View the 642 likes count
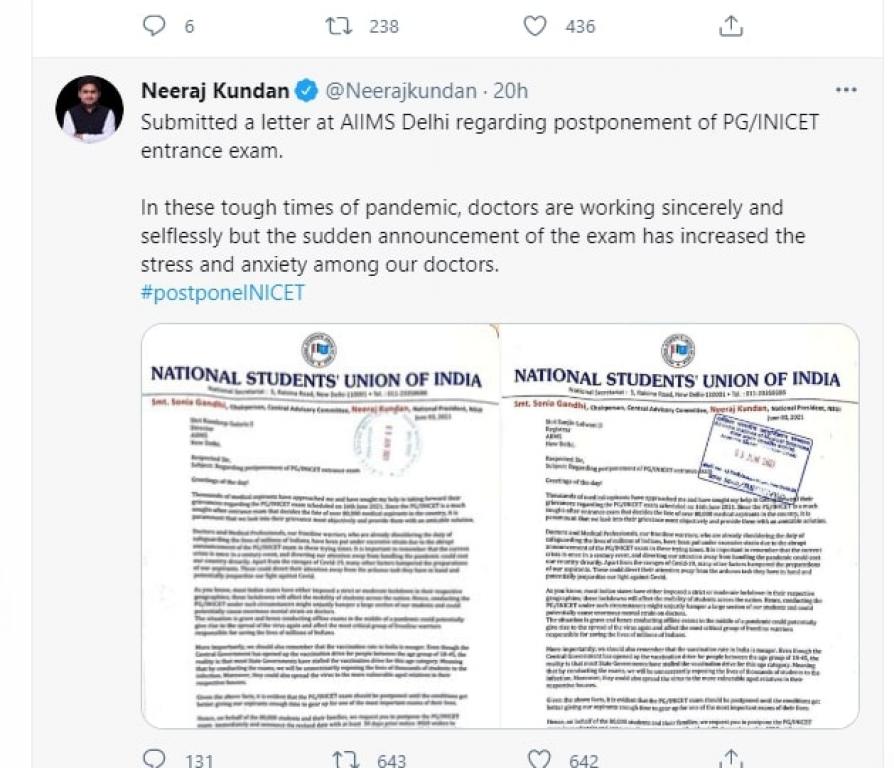This screenshot has height=768, width=894. click(x=584, y=760)
